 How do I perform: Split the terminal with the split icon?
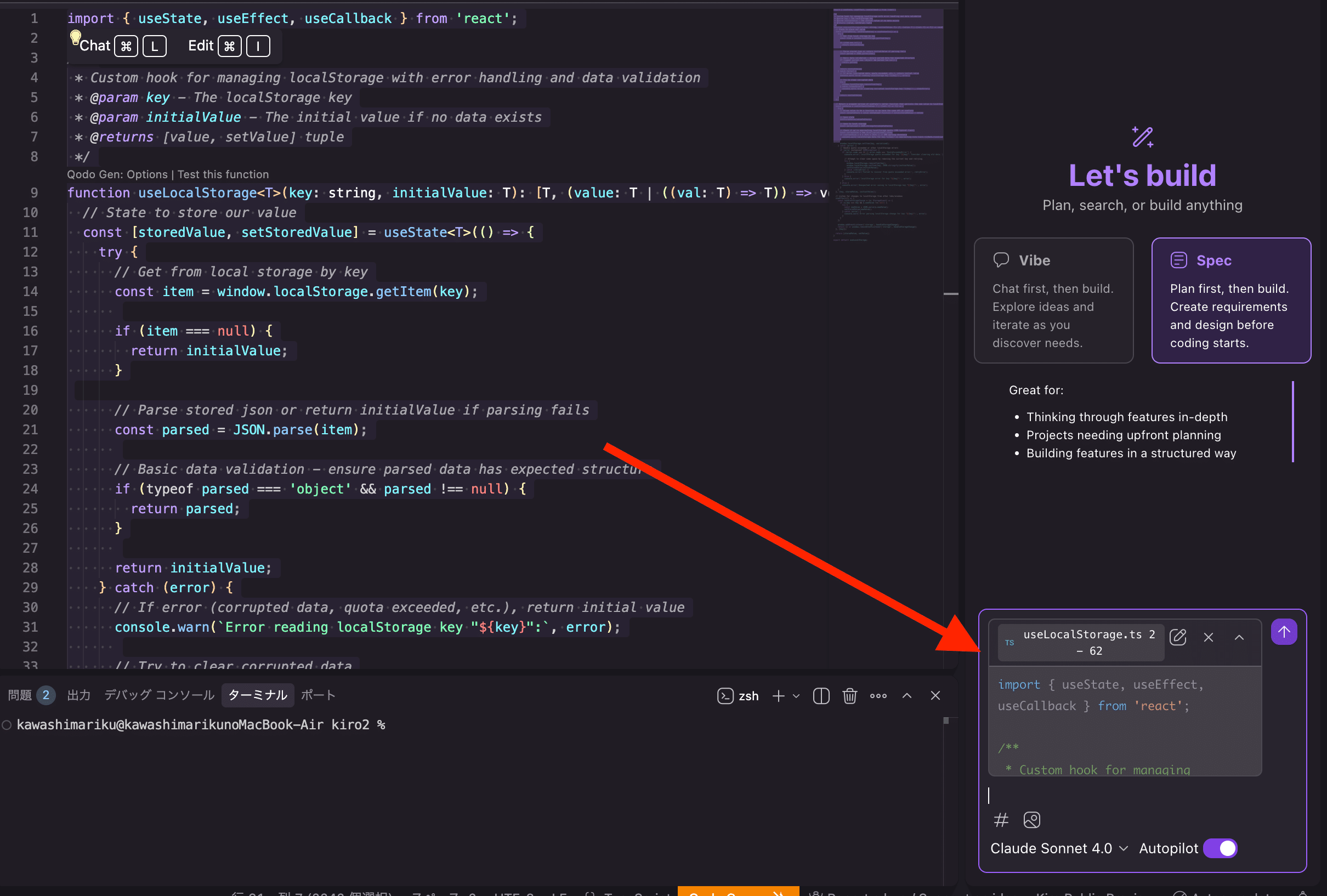[x=820, y=695]
